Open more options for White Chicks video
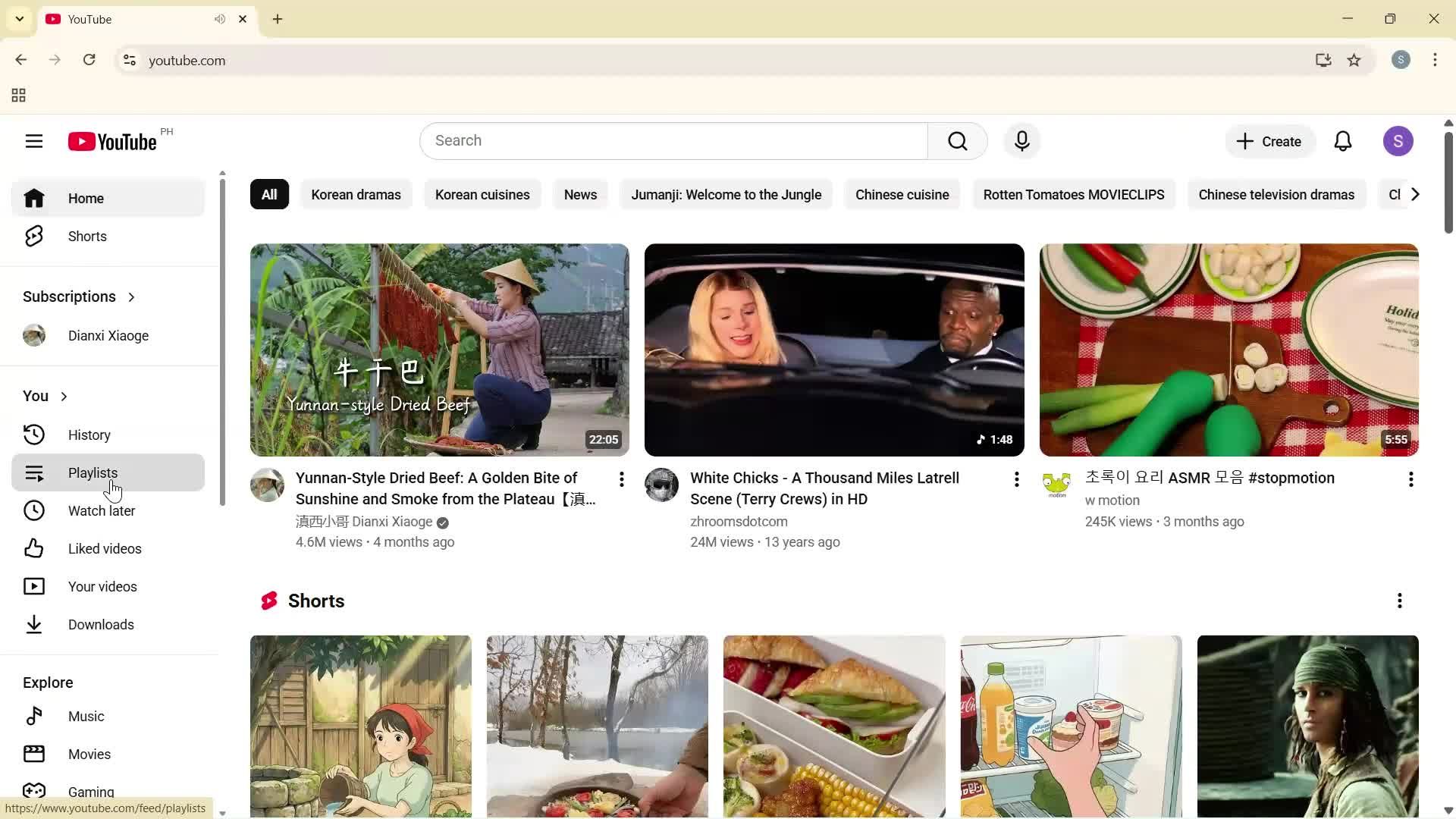The height and width of the screenshot is (819, 1456). click(1016, 479)
